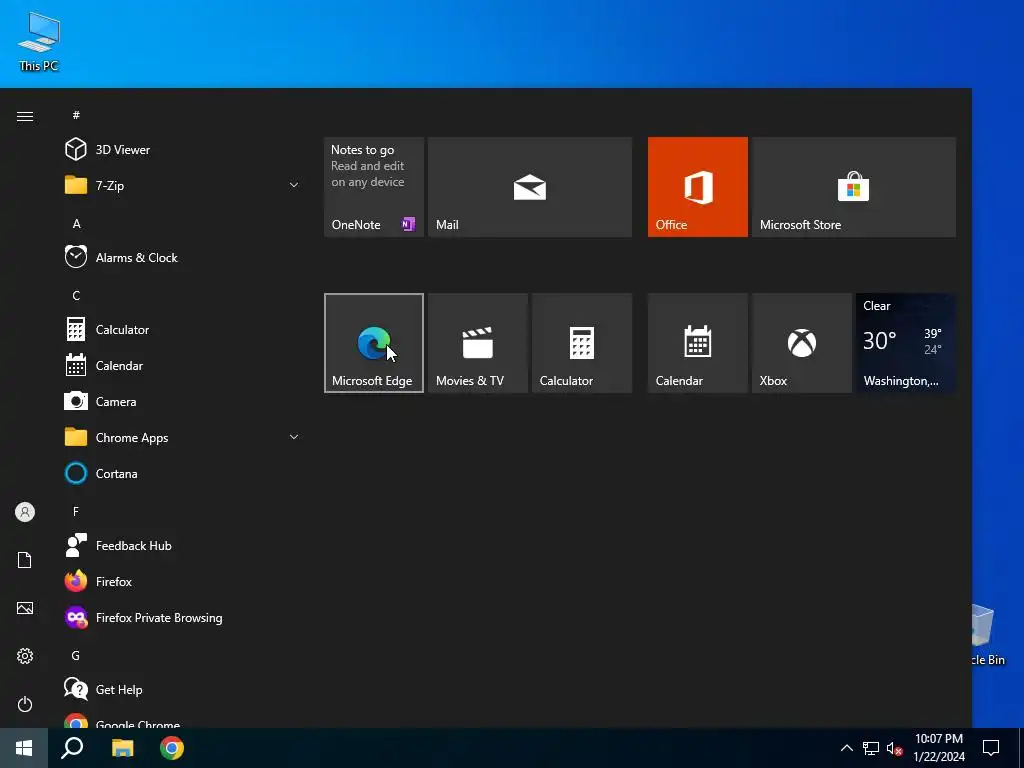Image resolution: width=1024 pixels, height=768 pixels.
Task: Select the # letter header in app list
Action: coord(76,115)
